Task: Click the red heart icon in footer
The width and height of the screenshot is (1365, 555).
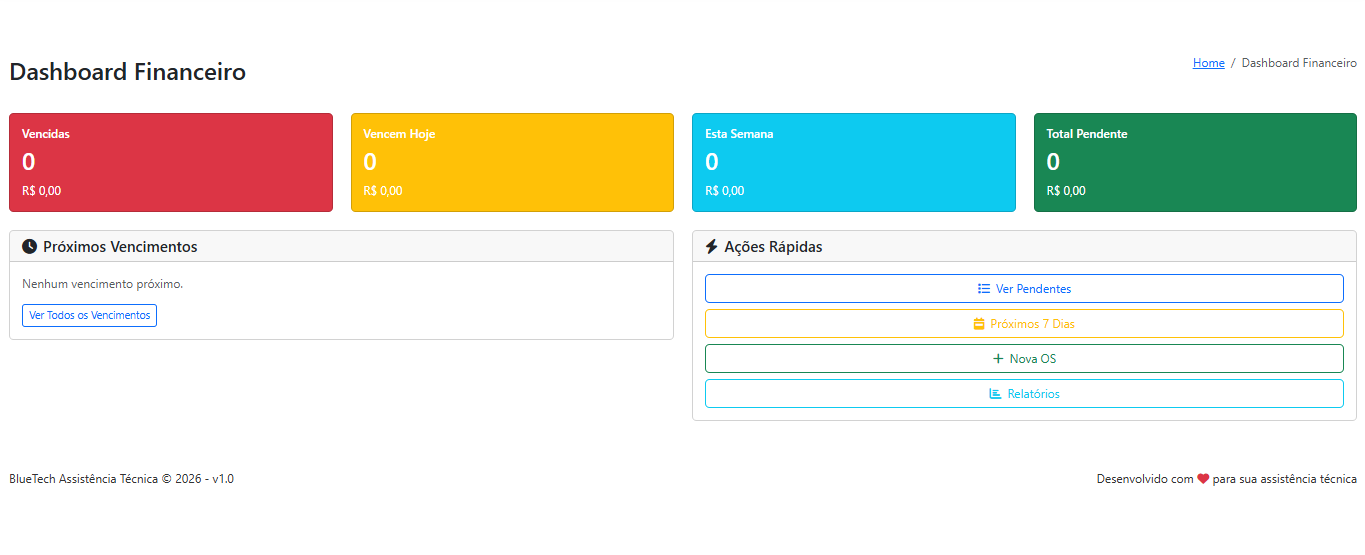Action: point(1203,479)
